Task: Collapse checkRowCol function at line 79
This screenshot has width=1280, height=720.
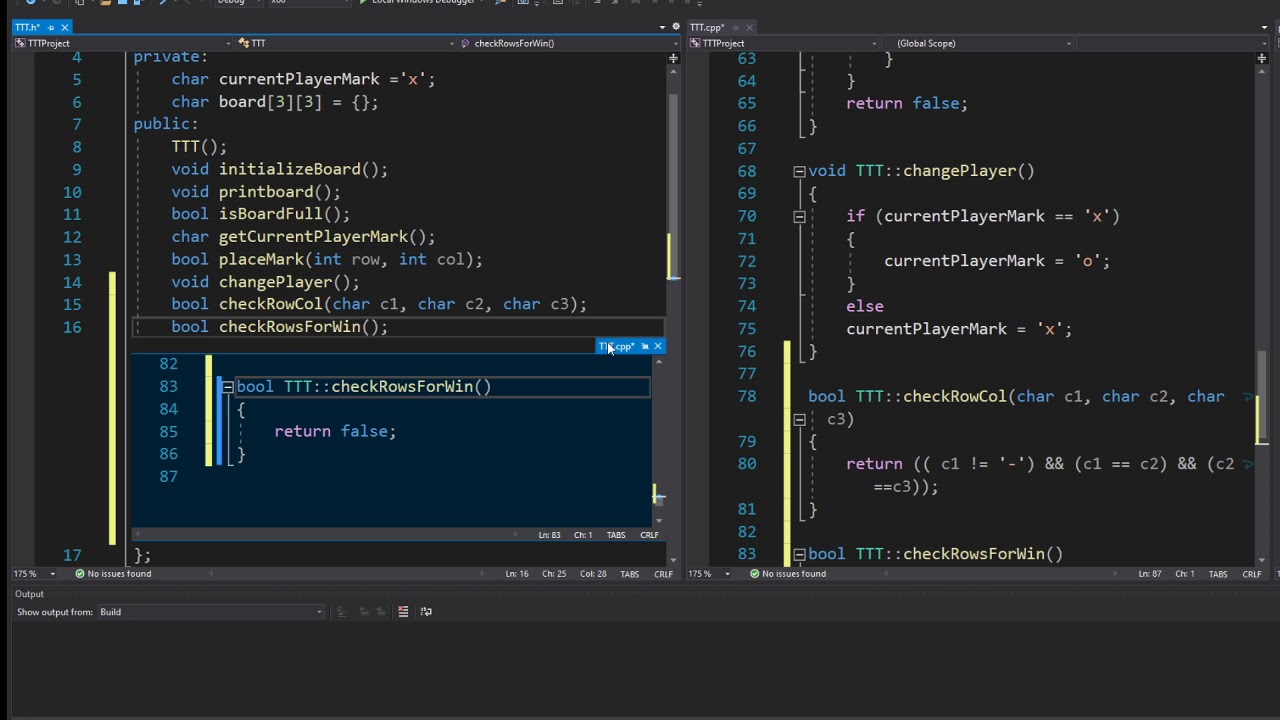Action: (x=799, y=420)
